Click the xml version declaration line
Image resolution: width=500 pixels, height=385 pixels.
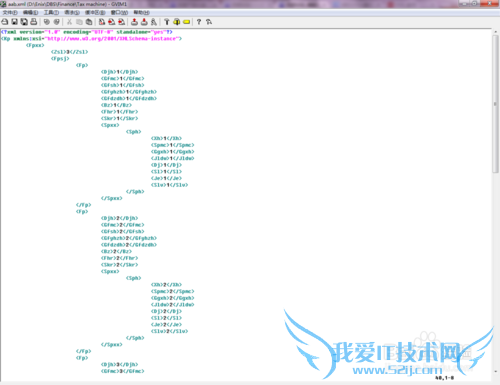coord(87,32)
